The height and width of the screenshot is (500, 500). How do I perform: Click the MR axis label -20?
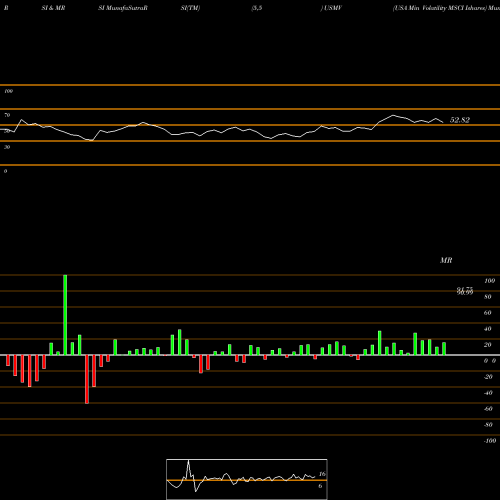tap(488, 377)
